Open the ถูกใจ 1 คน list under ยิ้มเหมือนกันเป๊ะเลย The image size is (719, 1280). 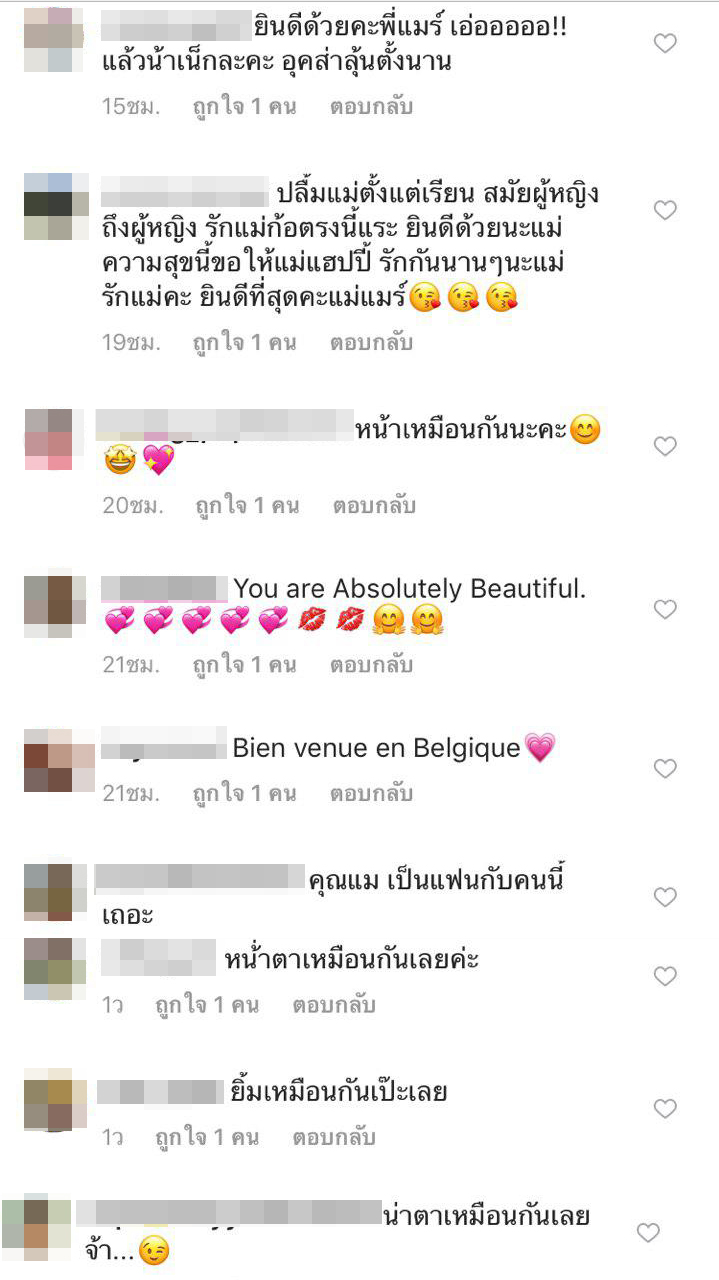point(207,1137)
